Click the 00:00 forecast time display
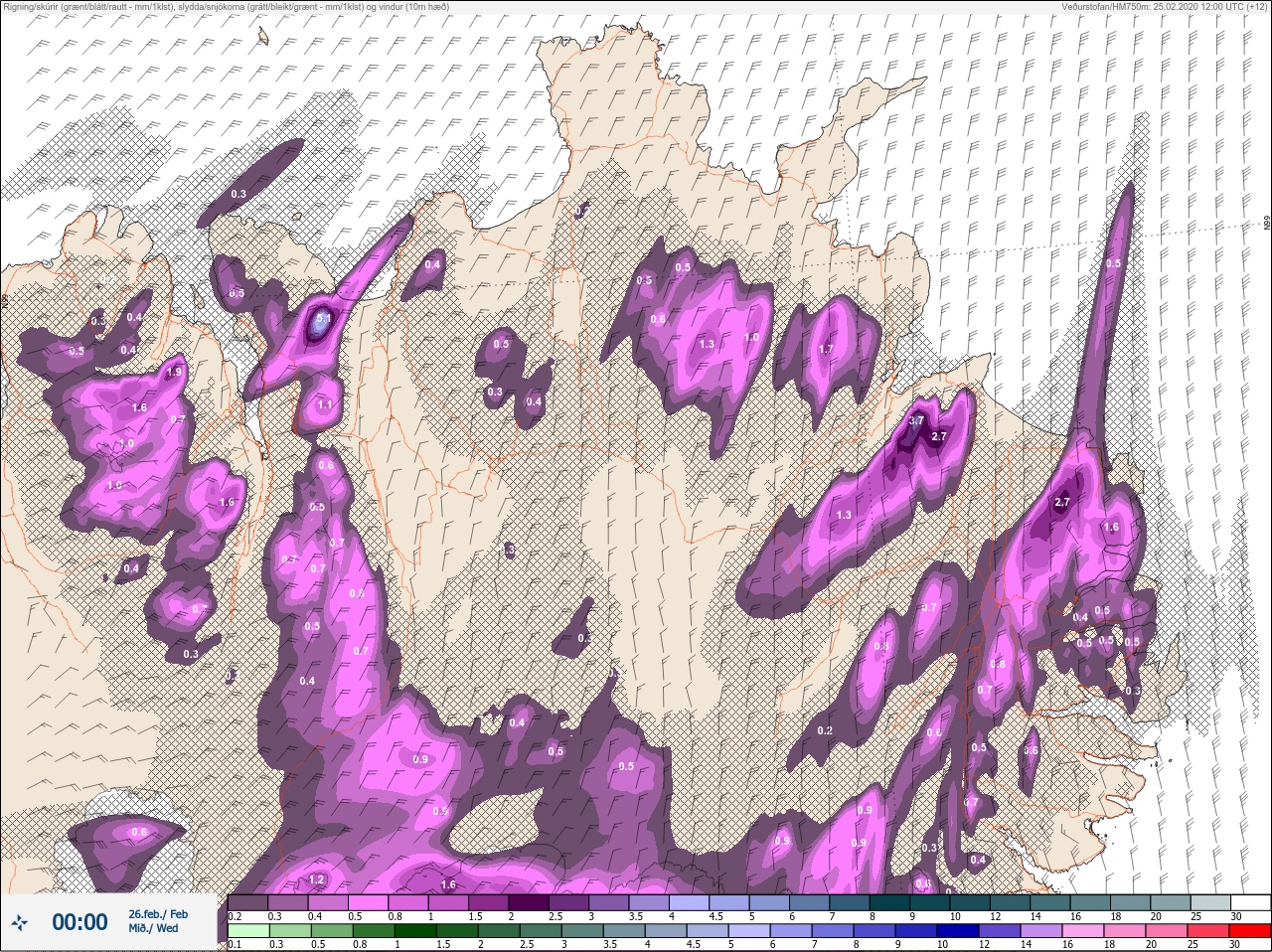Screen dimensions: 1272x952 coord(79,922)
